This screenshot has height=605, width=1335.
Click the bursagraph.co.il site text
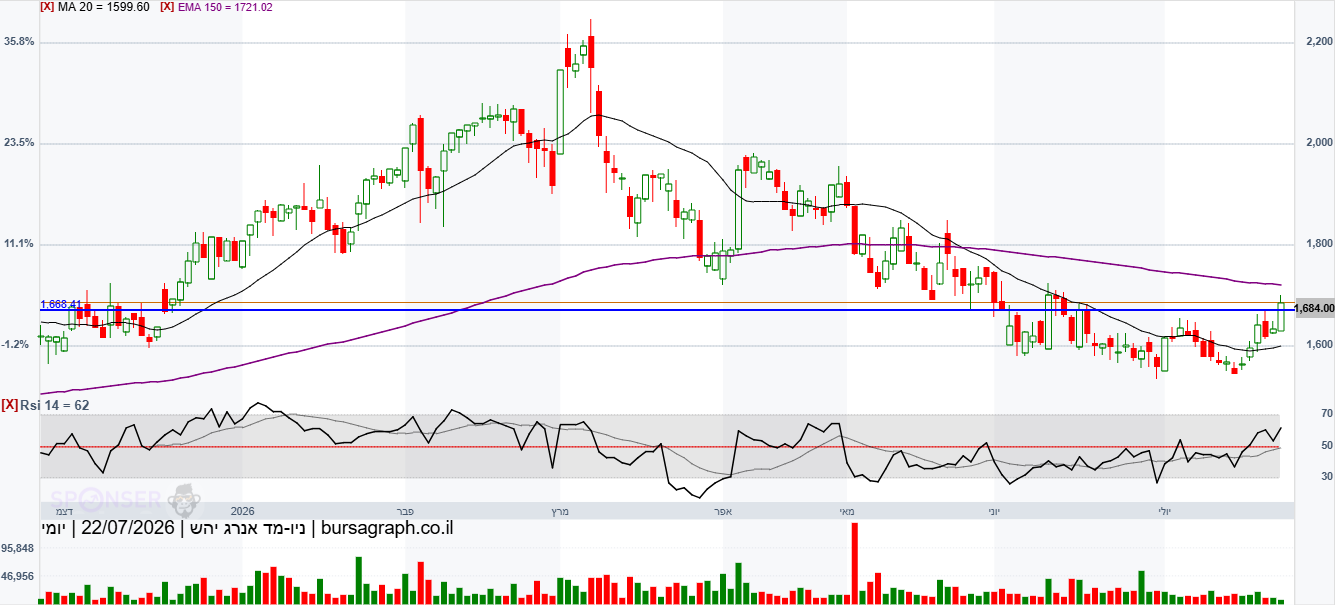(387, 528)
